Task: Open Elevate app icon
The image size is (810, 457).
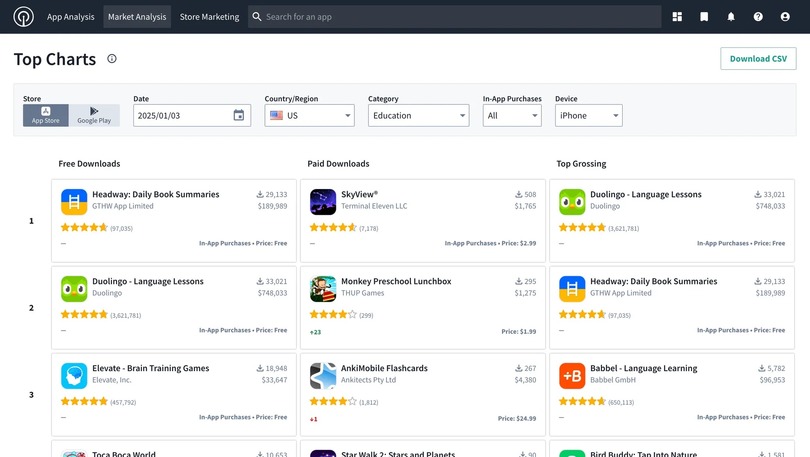Action: click(x=74, y=375)
